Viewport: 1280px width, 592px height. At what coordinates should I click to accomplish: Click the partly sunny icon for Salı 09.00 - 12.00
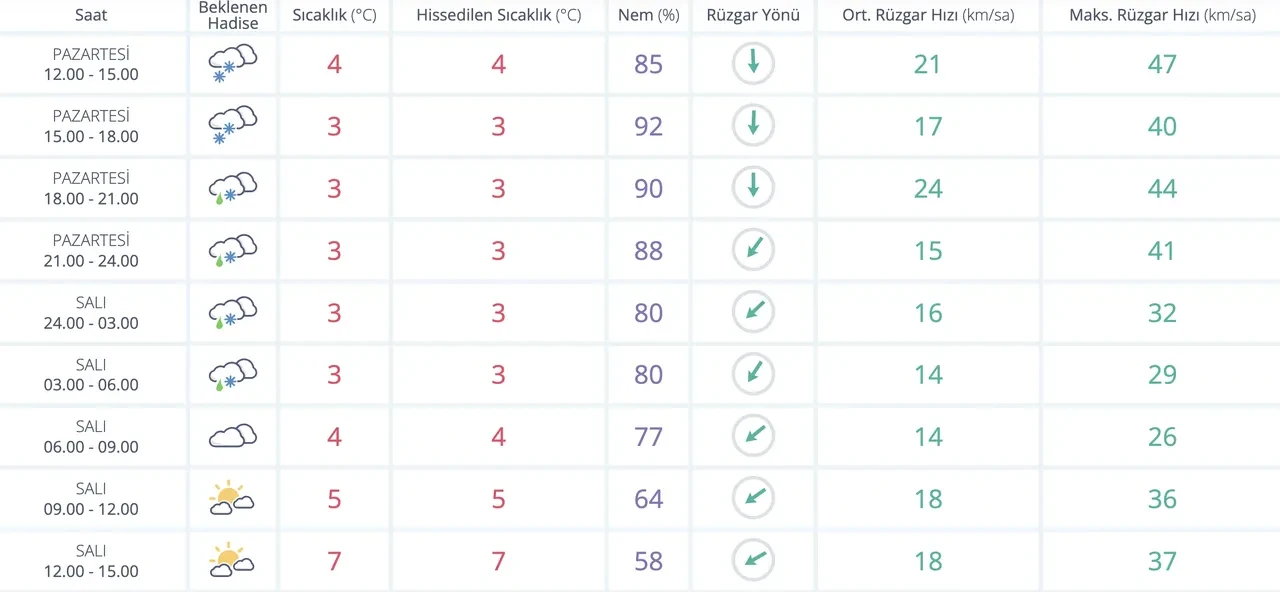click(x=232, y=498)
